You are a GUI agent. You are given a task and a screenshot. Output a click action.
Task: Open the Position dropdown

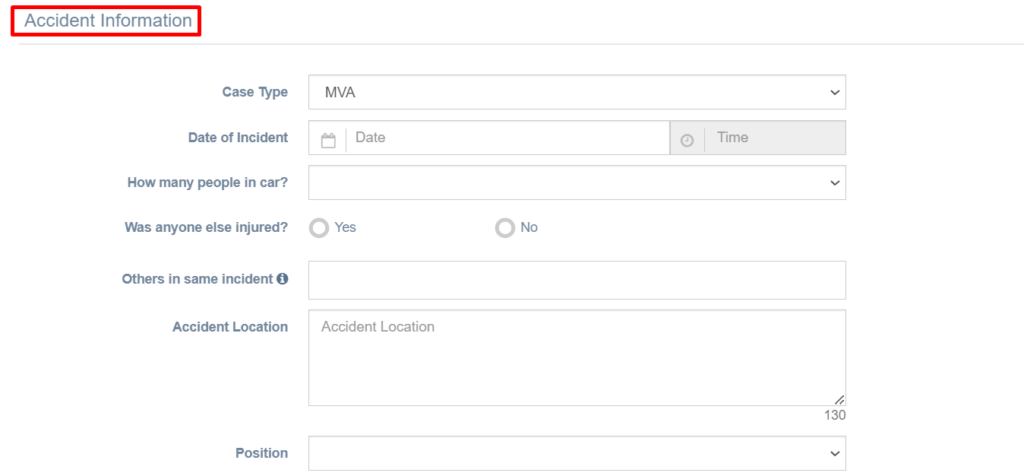577,453
